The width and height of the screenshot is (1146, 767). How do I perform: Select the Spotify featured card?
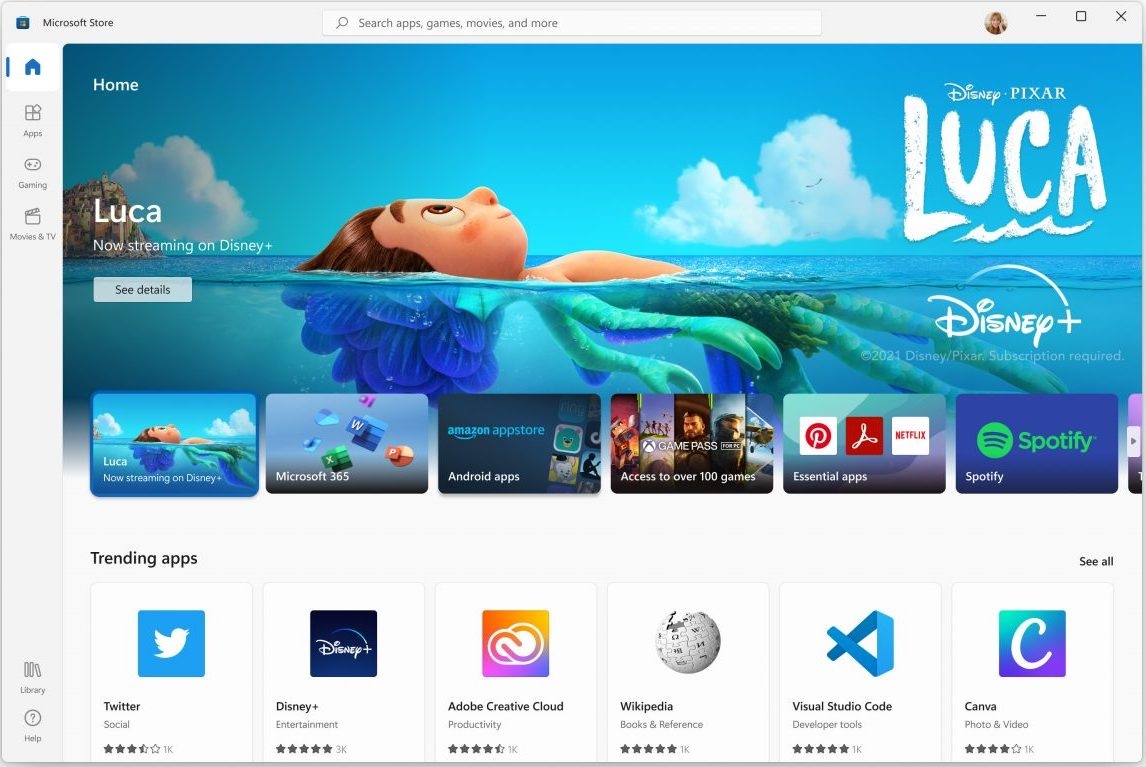click(x=1036, y=443)
